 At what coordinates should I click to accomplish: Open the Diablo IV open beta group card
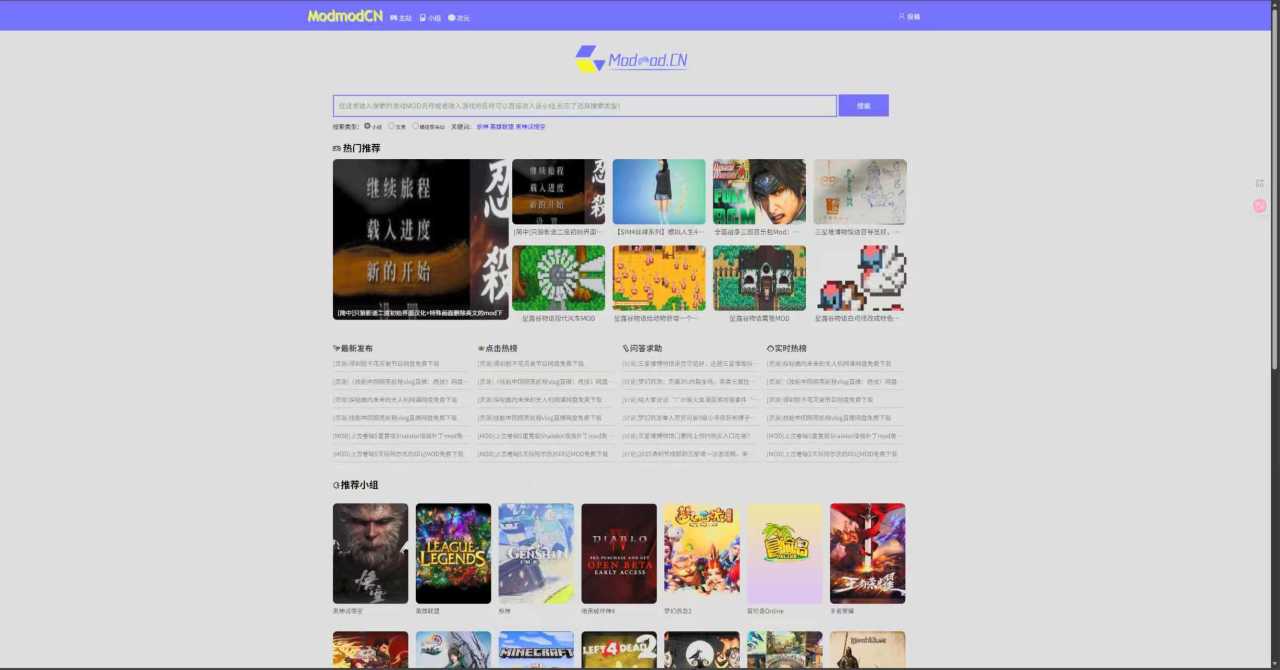point(619,553)
